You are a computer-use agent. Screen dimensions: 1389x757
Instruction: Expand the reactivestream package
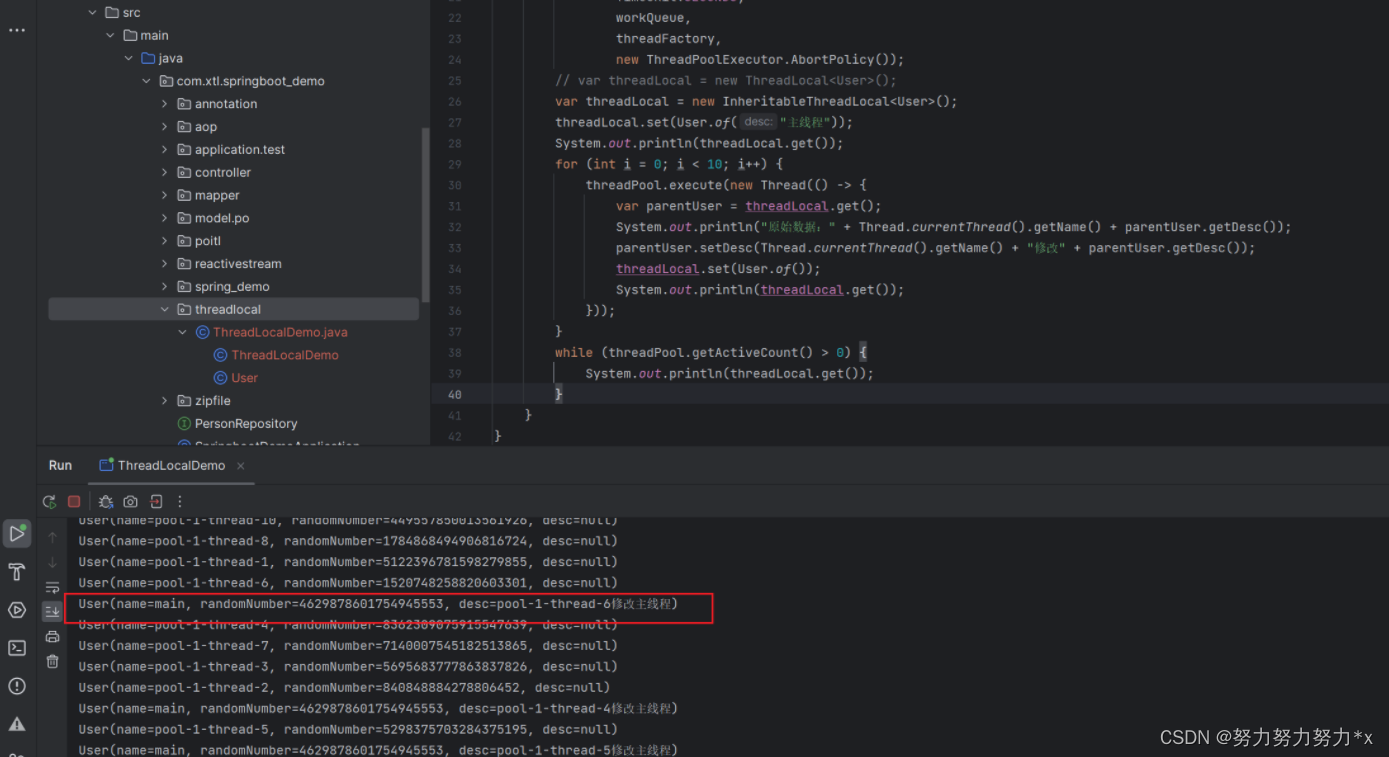coord(165,264)
